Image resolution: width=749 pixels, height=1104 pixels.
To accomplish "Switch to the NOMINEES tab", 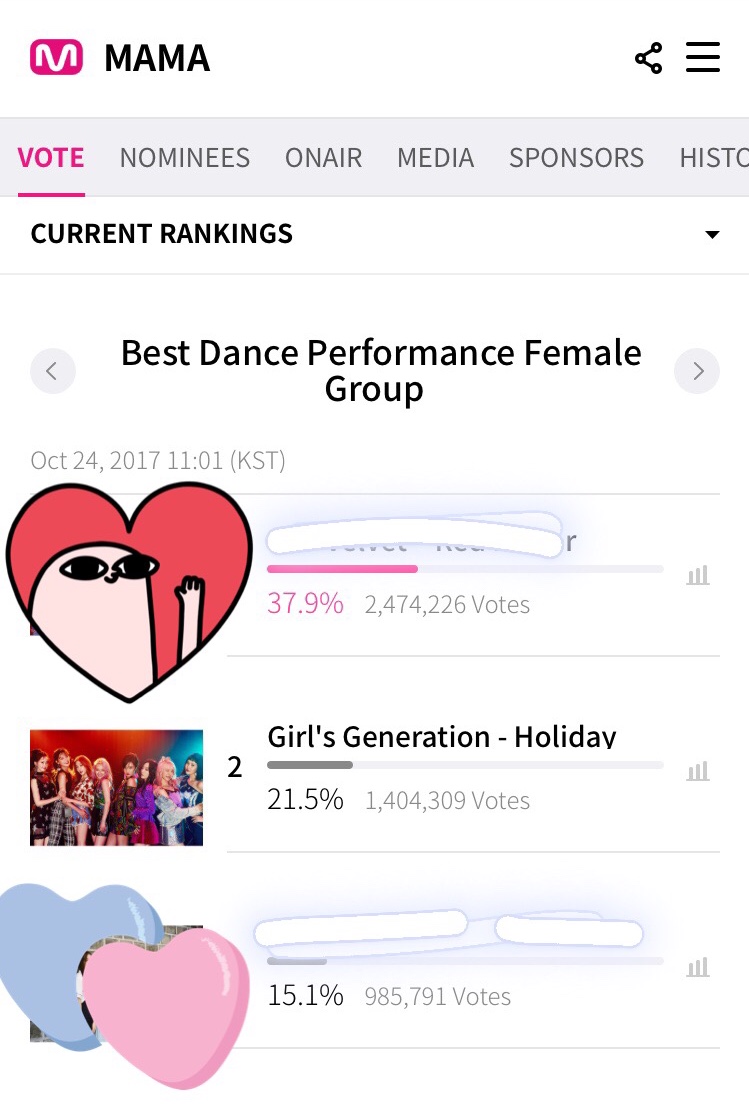I will 184,158.
